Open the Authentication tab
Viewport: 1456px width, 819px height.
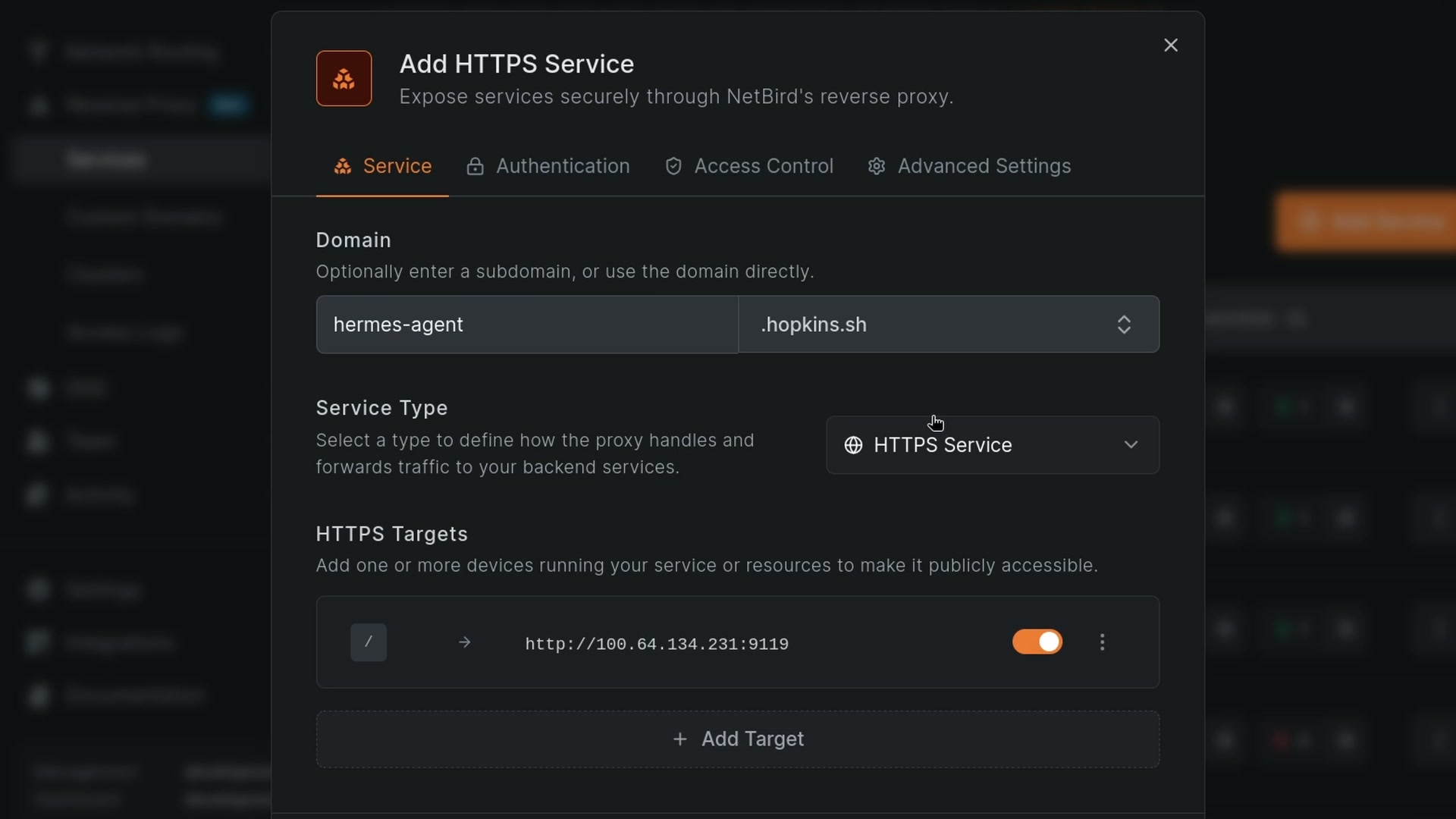click(x=548, y=166)
